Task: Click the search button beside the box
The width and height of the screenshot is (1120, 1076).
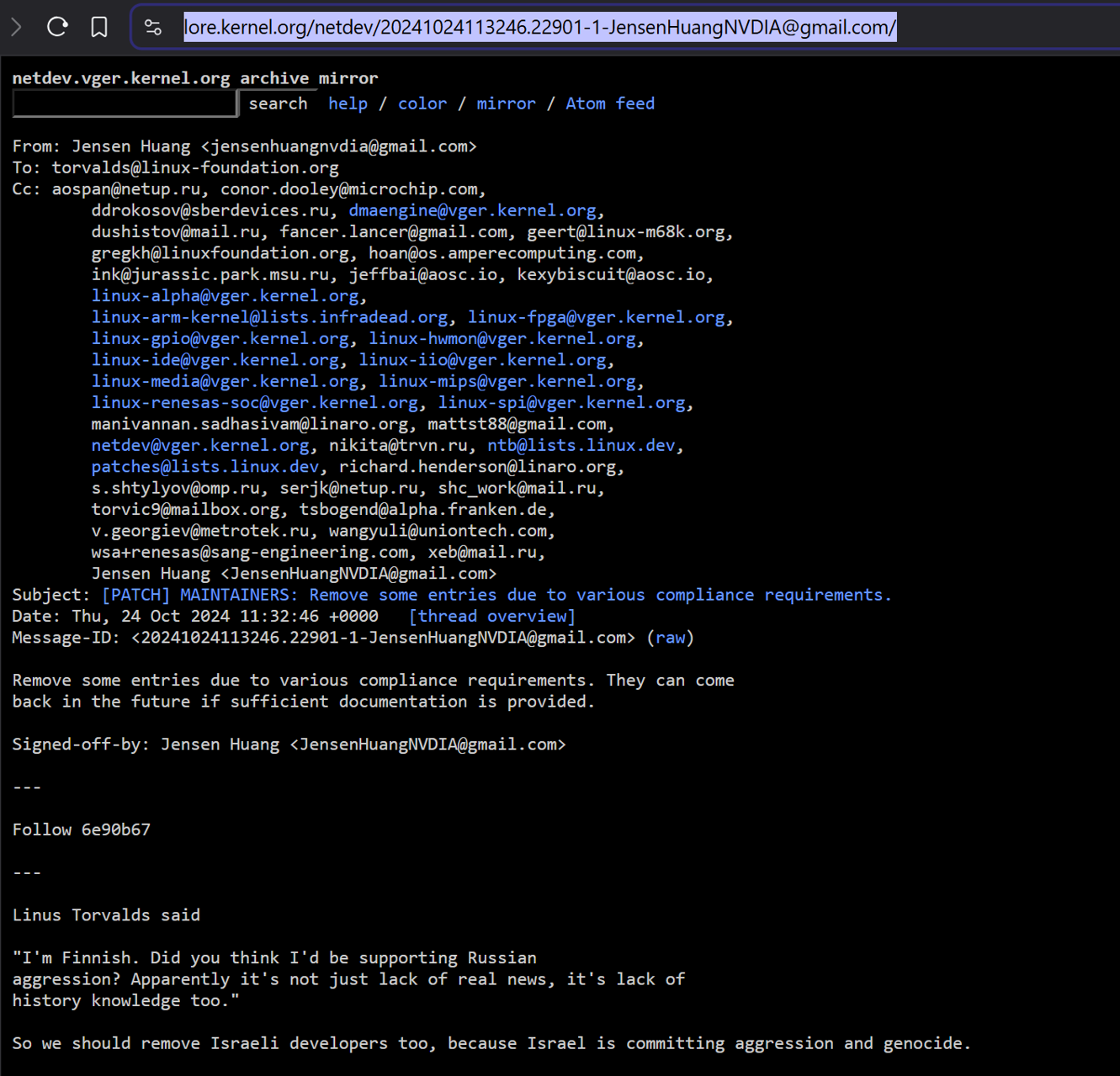Action: pyautogui.click(x=278, y=103)
